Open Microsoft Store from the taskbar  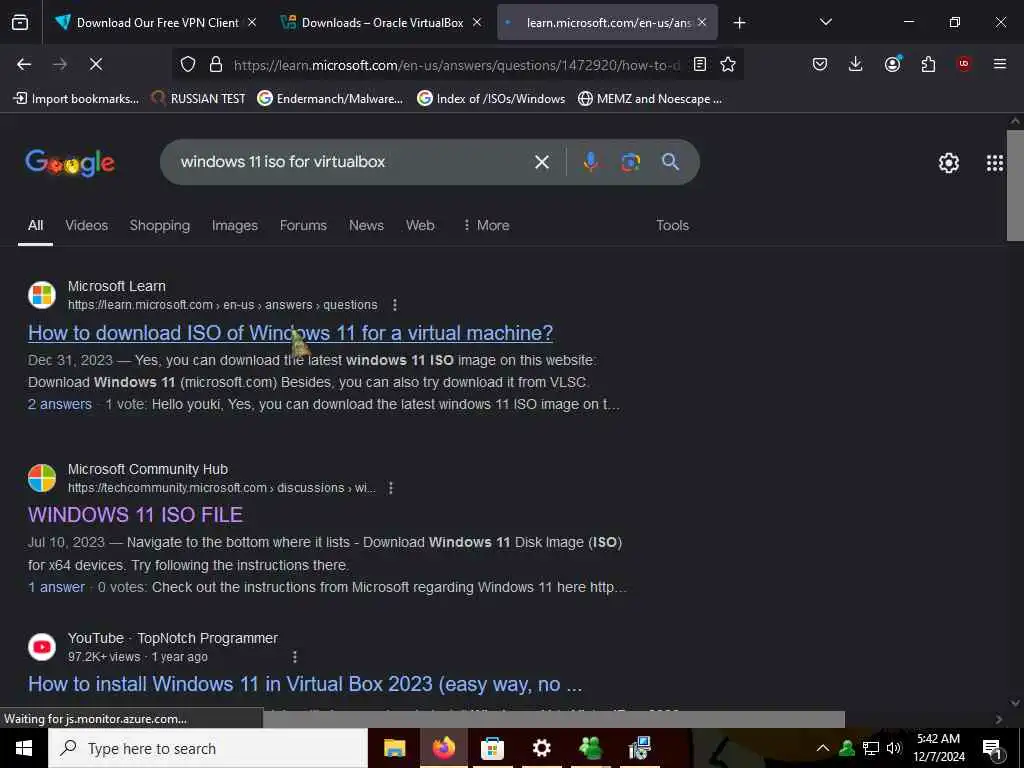click(x=492, y=748)
